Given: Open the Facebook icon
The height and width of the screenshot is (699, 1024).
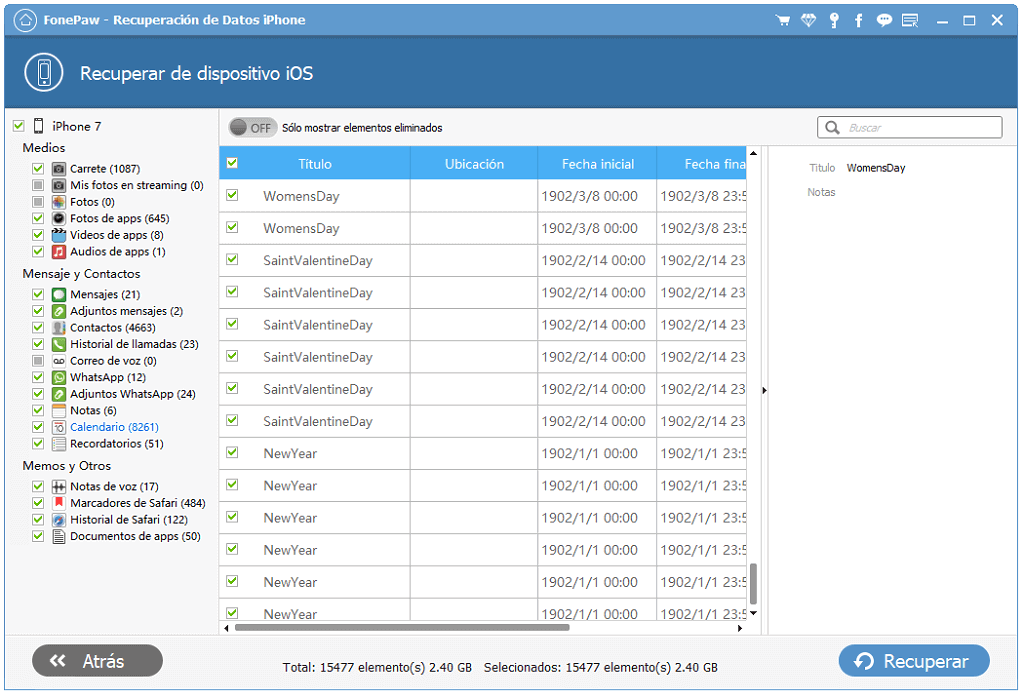Looking at the screenshot, I should (x=858, y=20).
